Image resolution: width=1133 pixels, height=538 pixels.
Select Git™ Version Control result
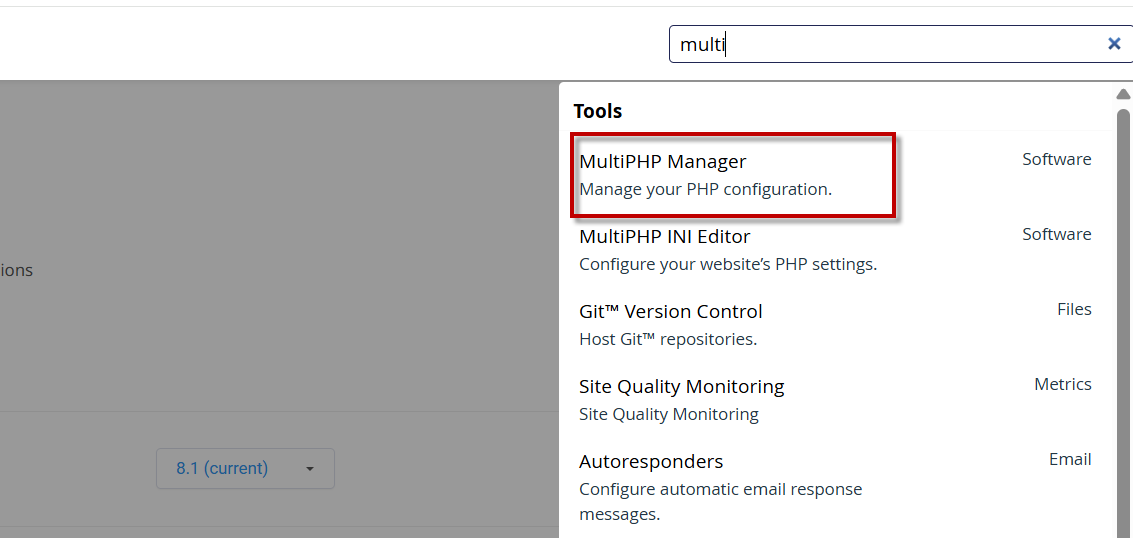point(670,311)
